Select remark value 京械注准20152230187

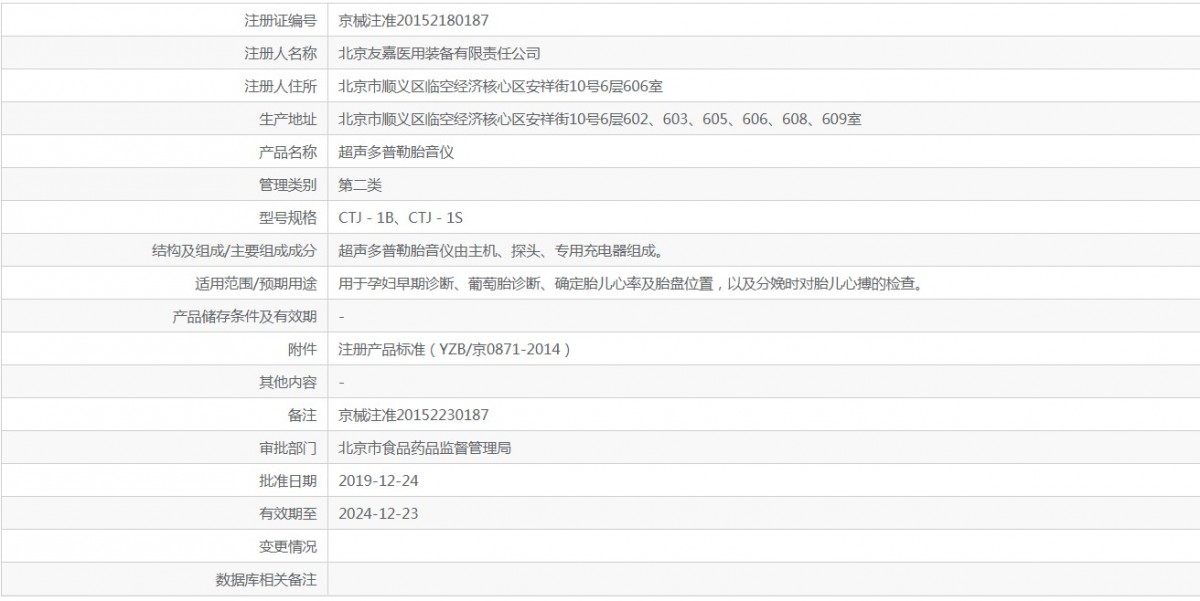(414, 416)
